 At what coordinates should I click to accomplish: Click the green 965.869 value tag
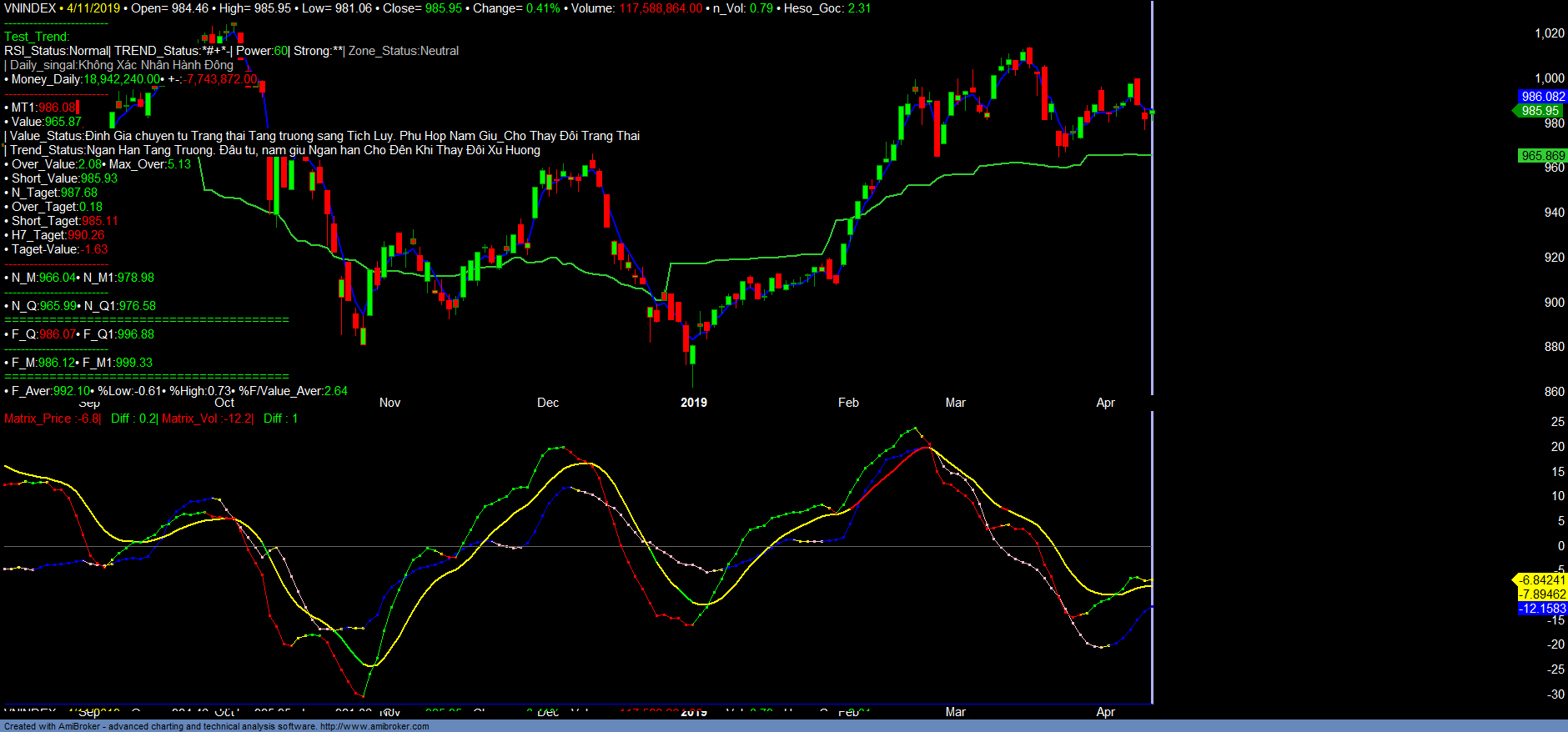click(1542, 156)
